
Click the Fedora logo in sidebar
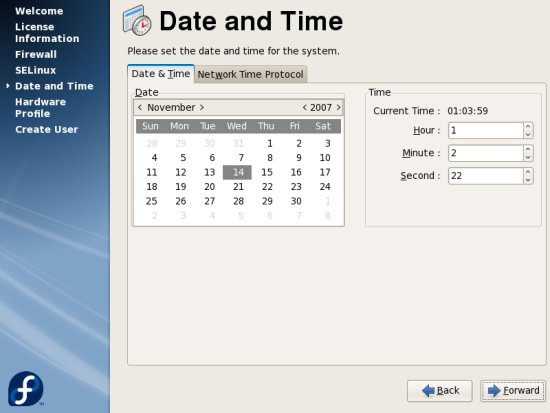click(x=26, y=389)
